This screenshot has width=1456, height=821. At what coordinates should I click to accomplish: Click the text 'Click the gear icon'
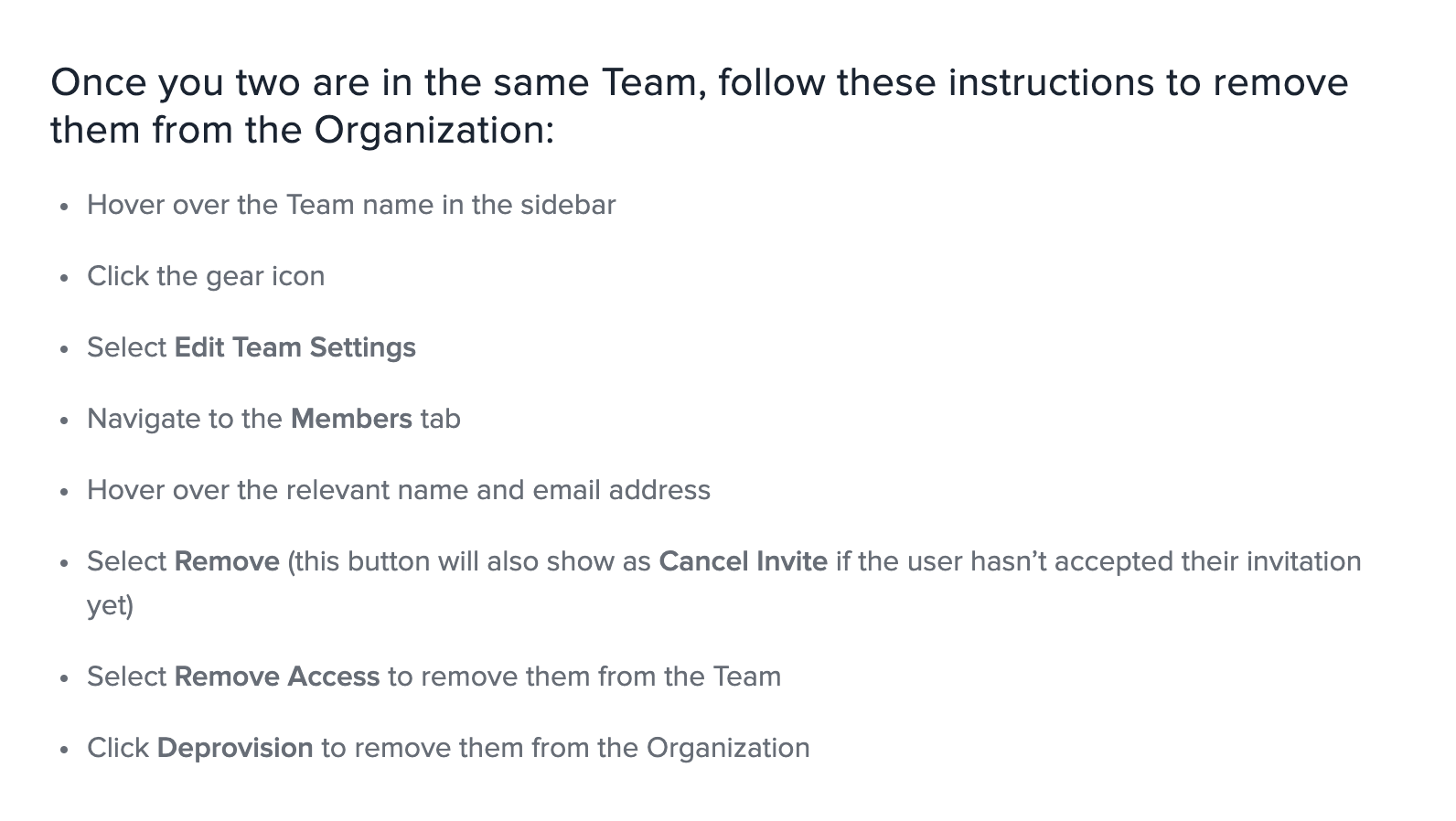[x=206, y=276]
